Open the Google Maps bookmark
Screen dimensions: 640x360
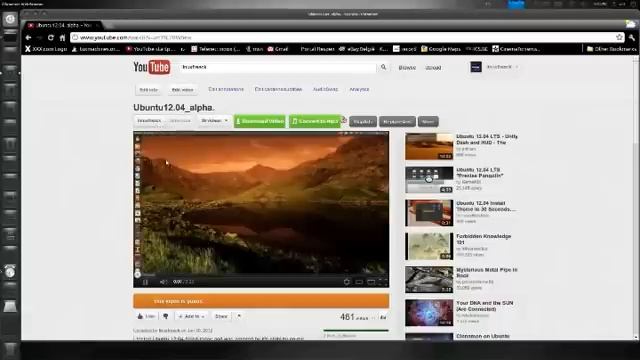click(441, 49)
